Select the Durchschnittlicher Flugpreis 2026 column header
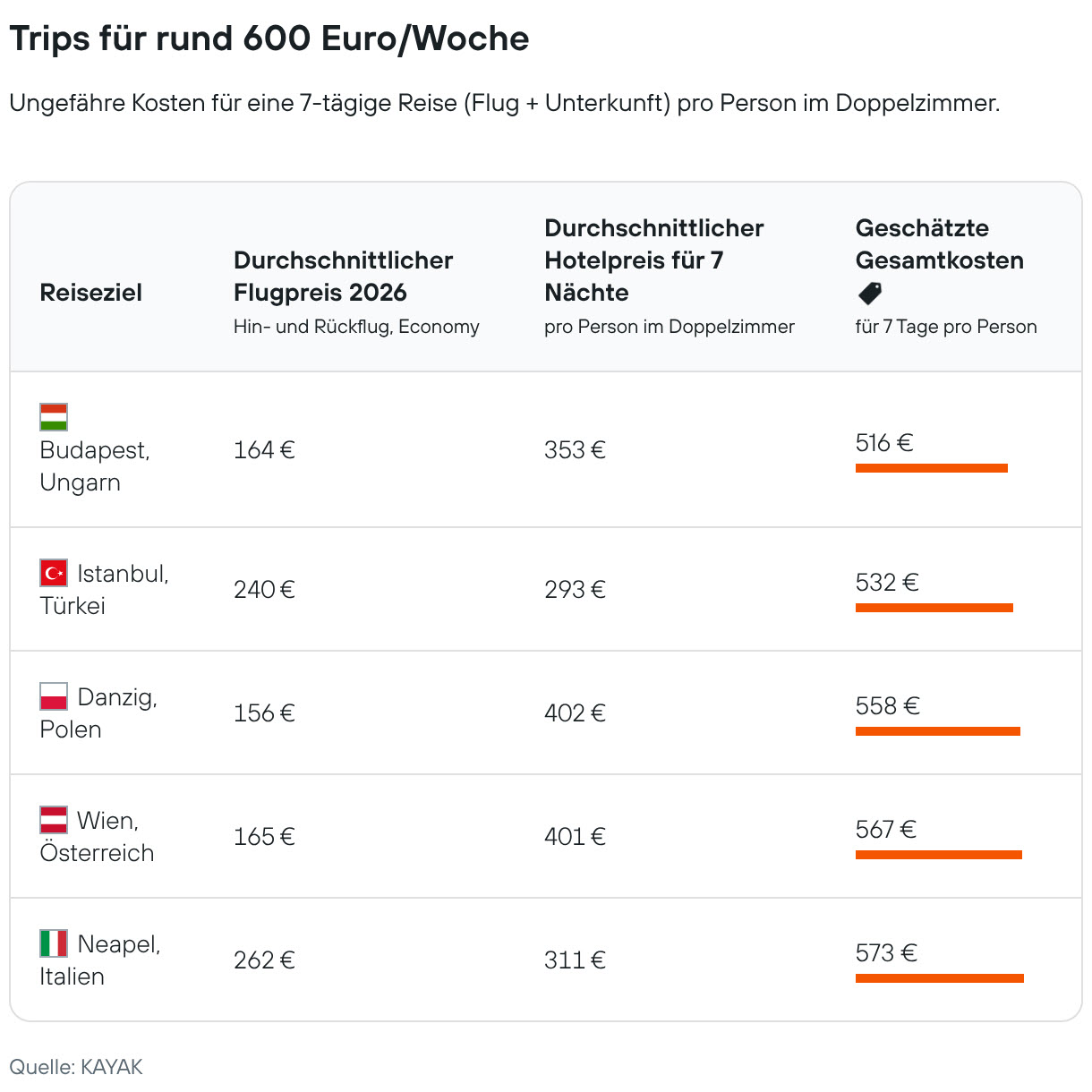Viewport: 1092px width, 1092px height. point(344,277)
